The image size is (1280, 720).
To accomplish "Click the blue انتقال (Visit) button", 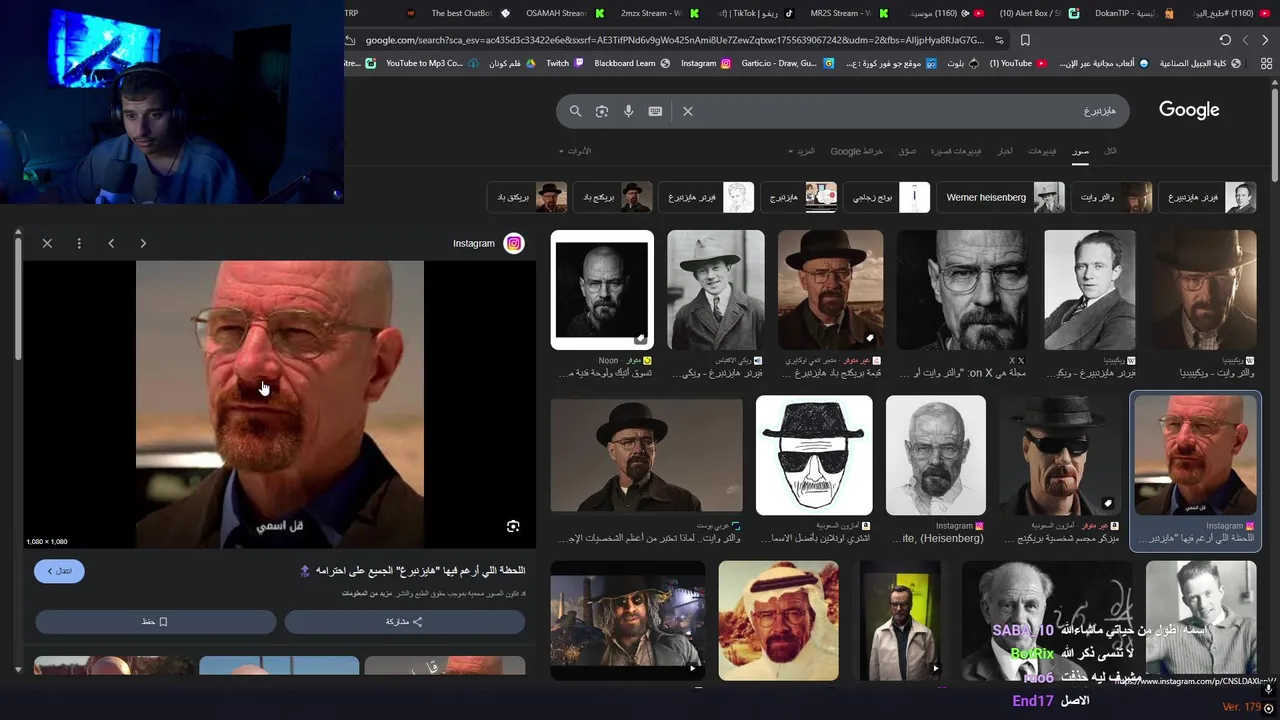I will click(x=59, y=571).
